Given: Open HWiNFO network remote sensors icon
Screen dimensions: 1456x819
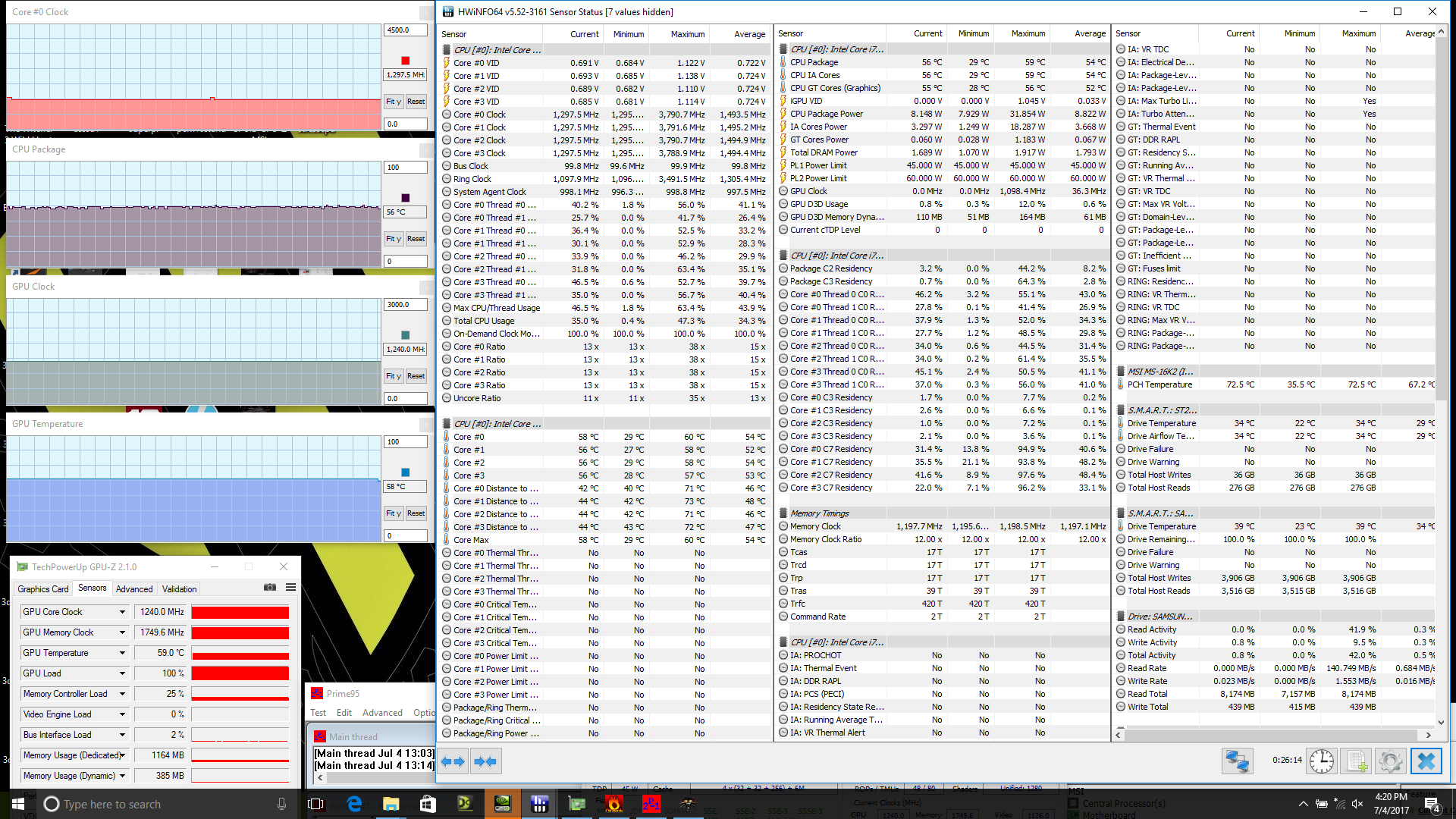Looking at the screenshot, I should click(x=1237, y=761).
